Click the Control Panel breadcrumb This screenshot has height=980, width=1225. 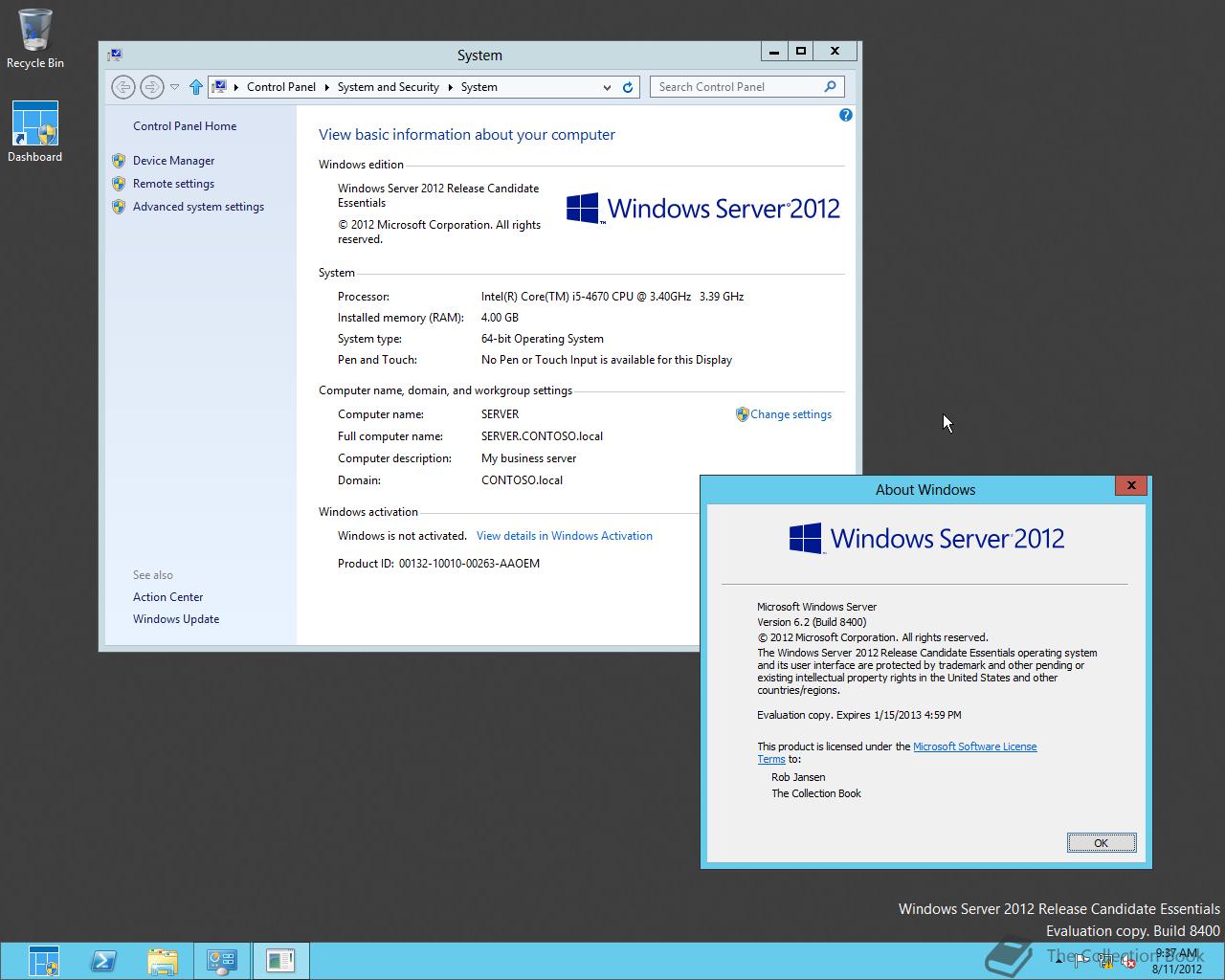281,87
